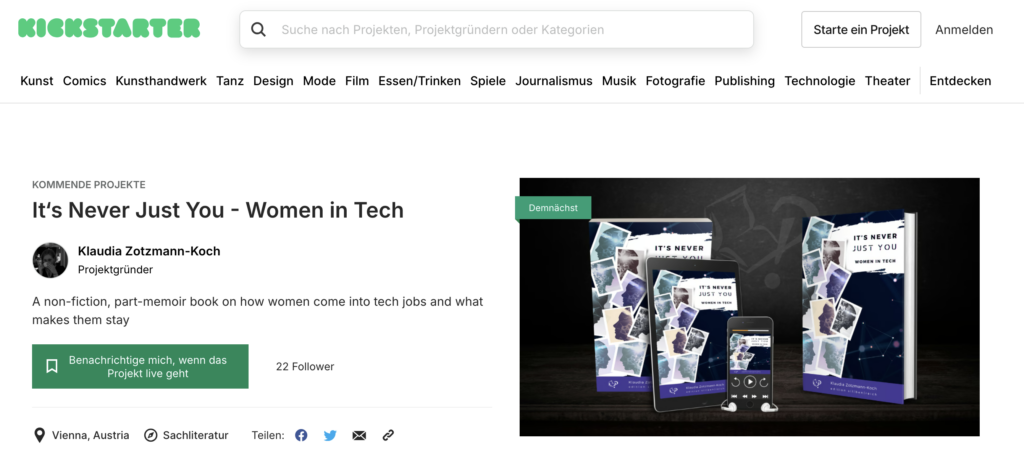1024x468 pixels.
Task: Click the search magnifier icon
Action: tap(259, 30)
